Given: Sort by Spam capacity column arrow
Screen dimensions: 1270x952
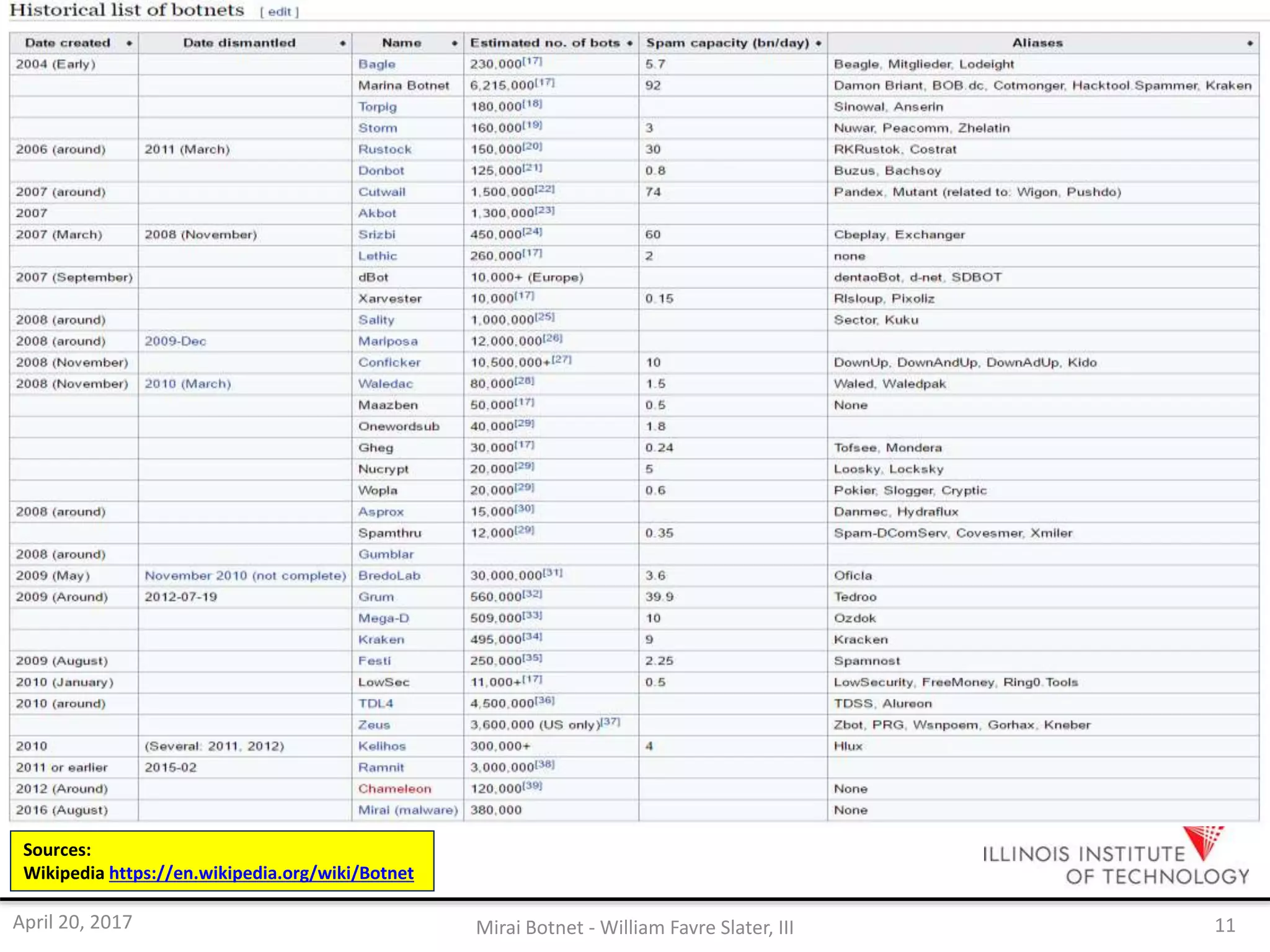Looking at the screenshot, I should tap(819, 43).
